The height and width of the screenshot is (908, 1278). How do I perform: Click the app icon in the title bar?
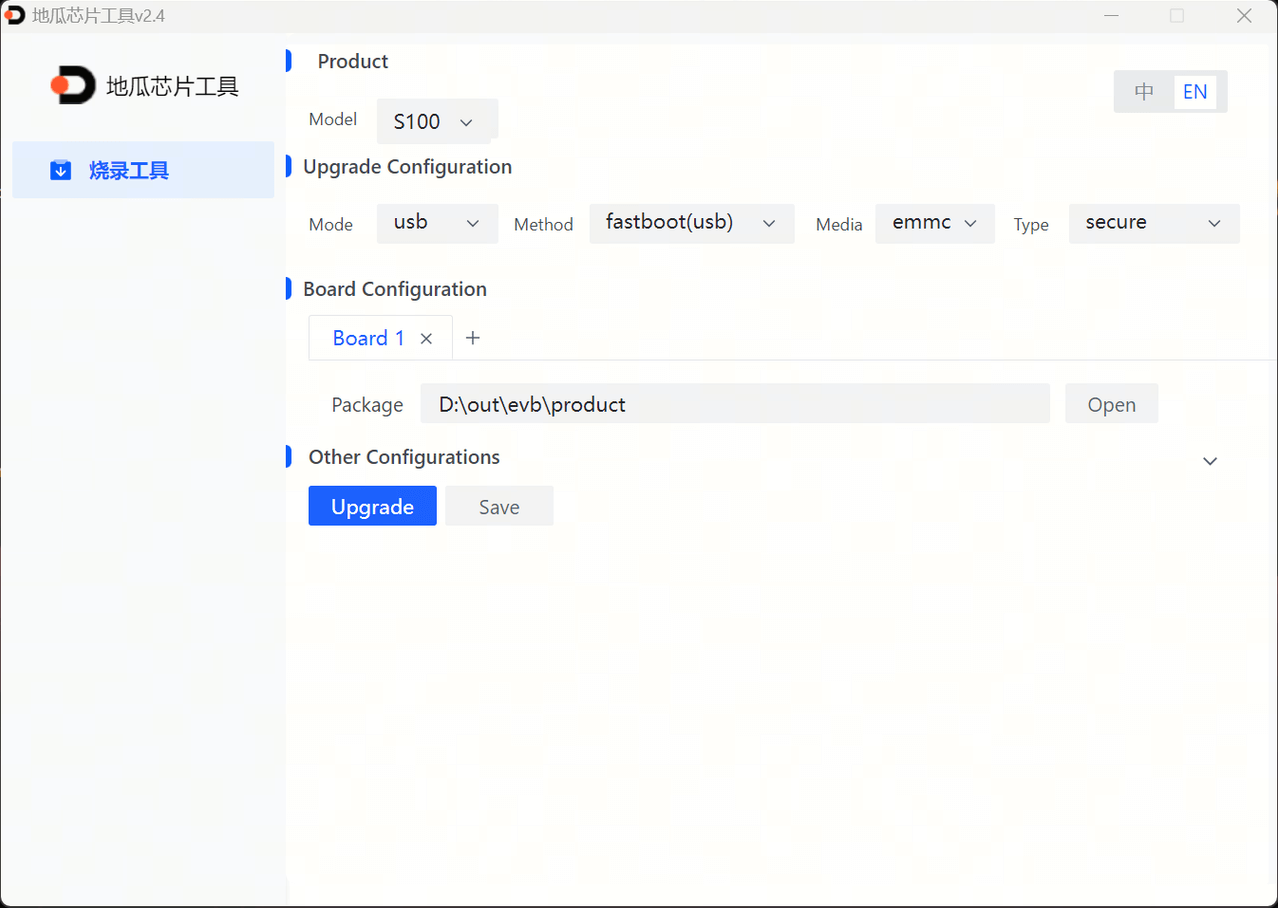point(14,15)
